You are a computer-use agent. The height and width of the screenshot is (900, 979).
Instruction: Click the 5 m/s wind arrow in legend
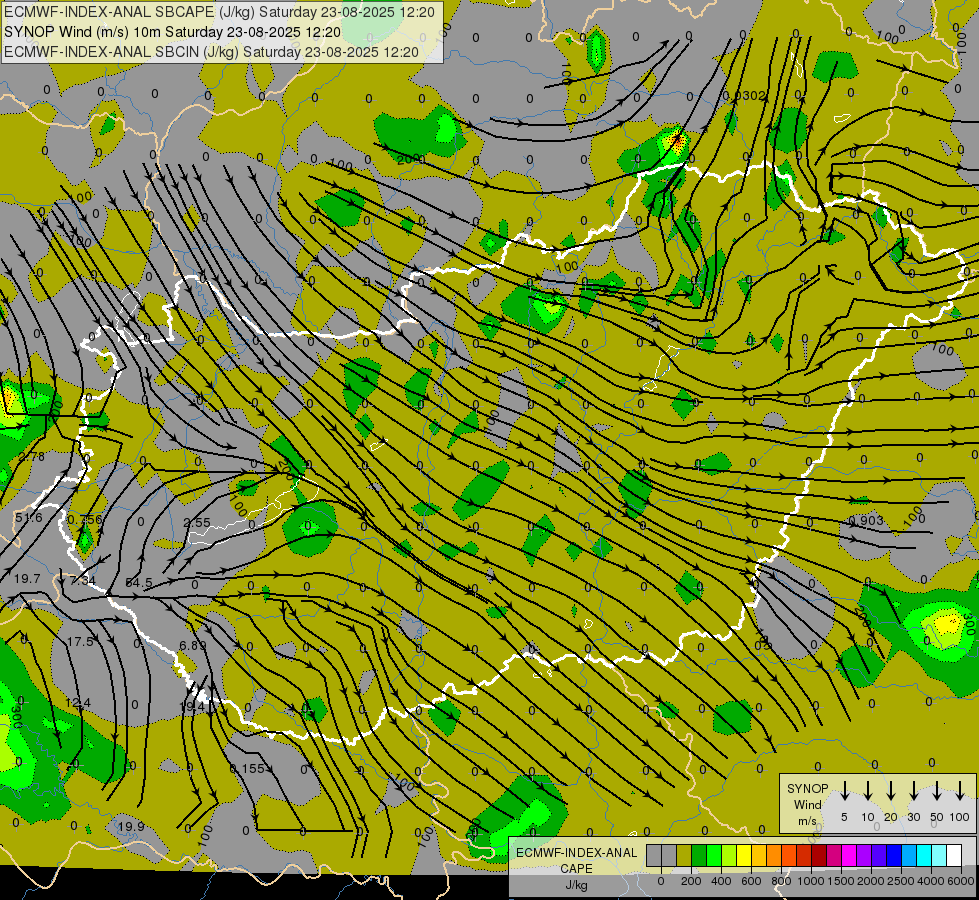(x=845, y=790)
